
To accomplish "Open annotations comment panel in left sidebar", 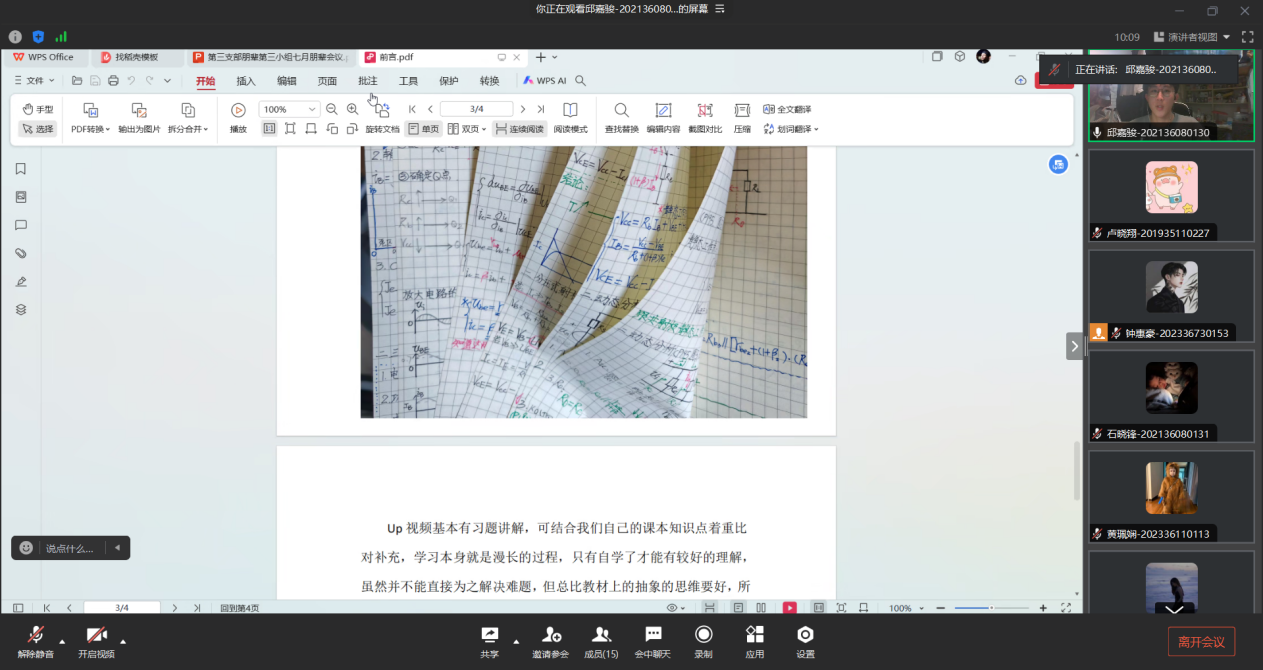I will 21,225.
